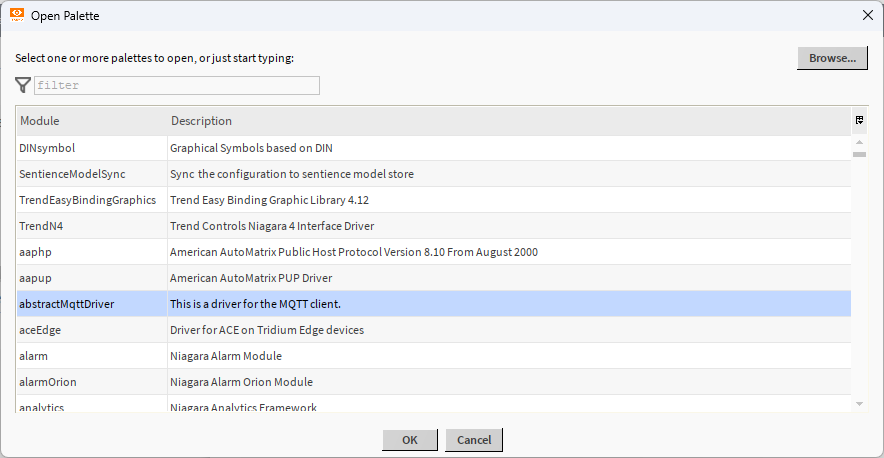Click the filter funnel icon
The height and width of the screenshot is (458, 884).
tap(23, 86)
